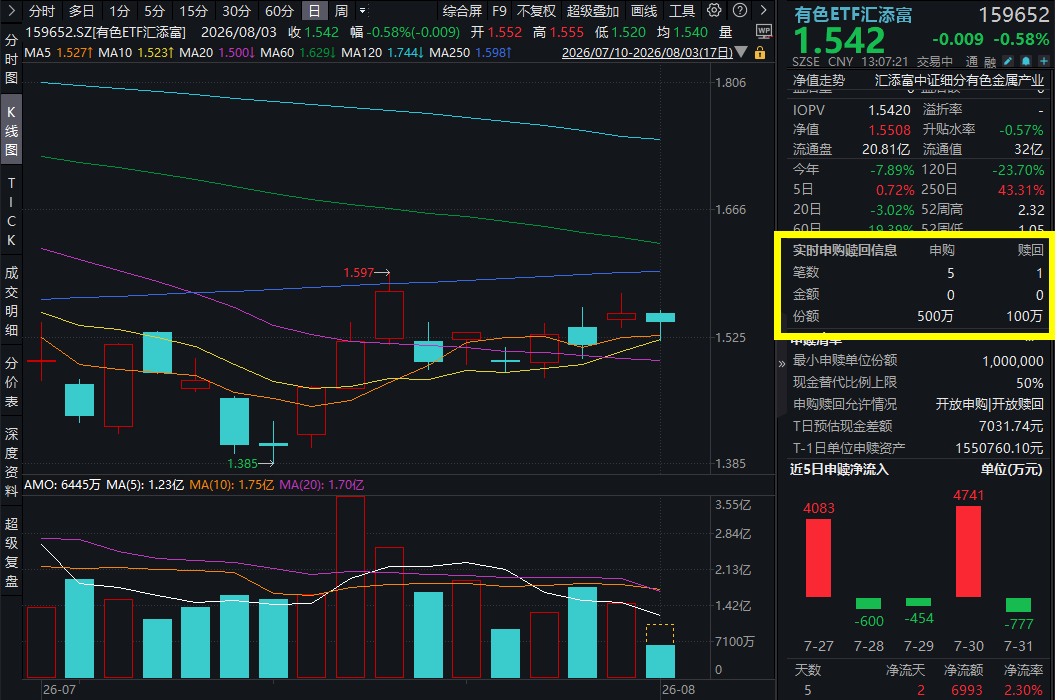Image resolution: width=1055 pixels, height=700 pixels.
Task: Click the 申购赎回允许情况 value 开放申购|开放赎回
Action: pos(989,404)
